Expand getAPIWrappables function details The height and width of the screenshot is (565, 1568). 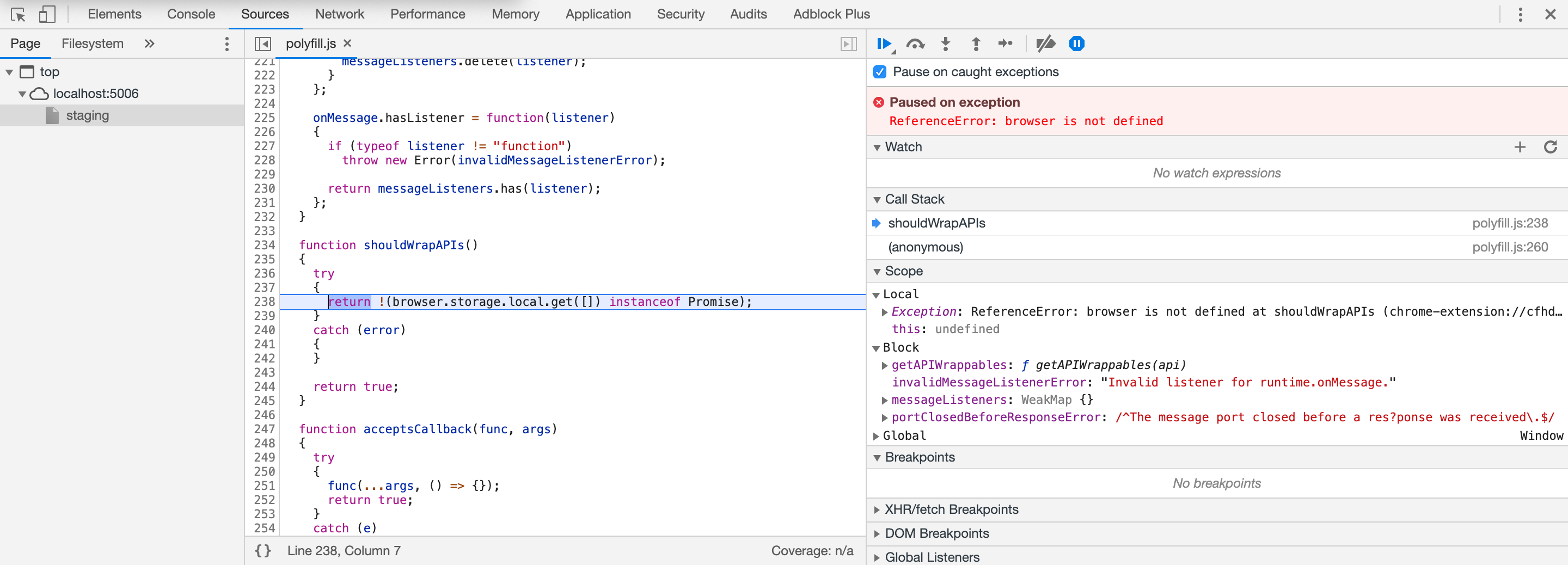(884, 365)
